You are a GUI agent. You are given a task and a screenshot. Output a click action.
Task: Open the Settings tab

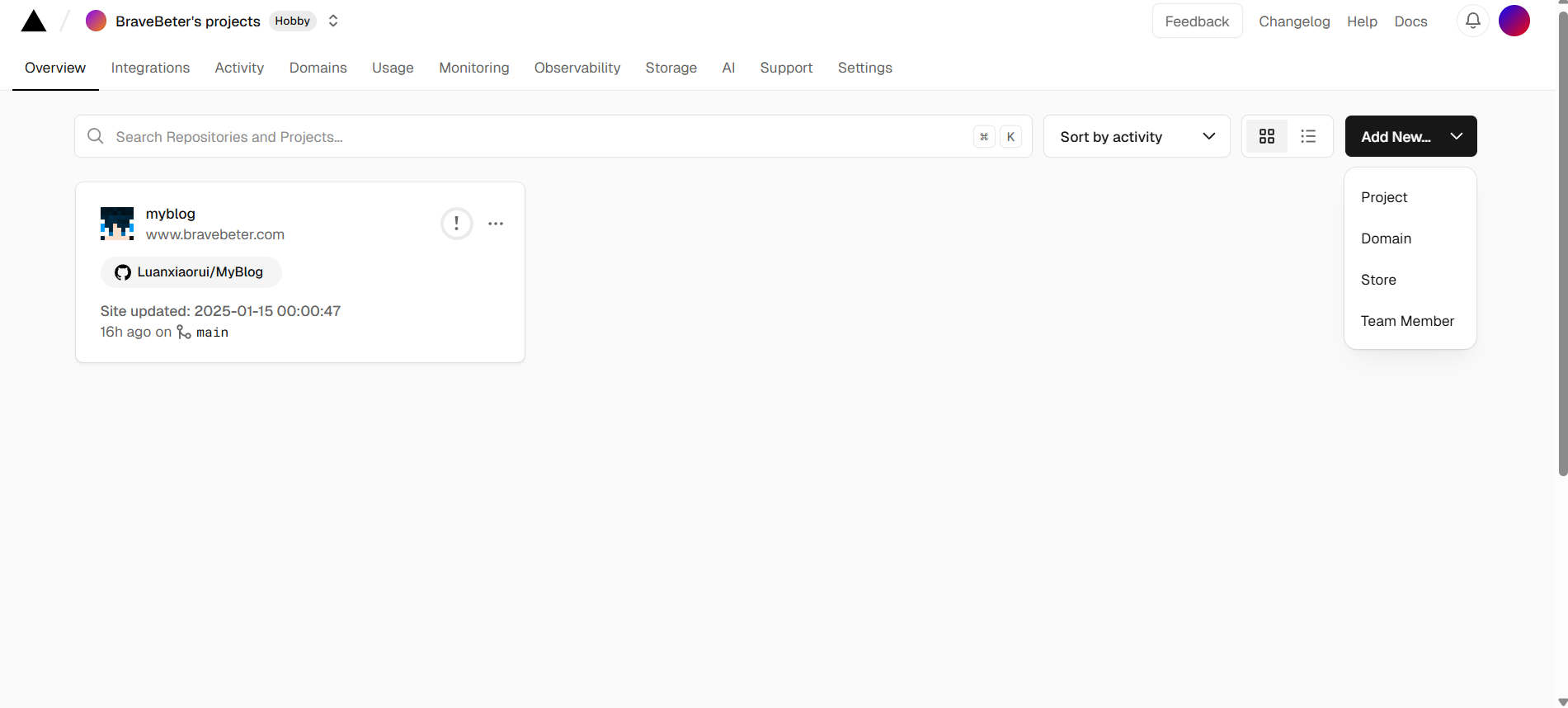pos(865,68)
